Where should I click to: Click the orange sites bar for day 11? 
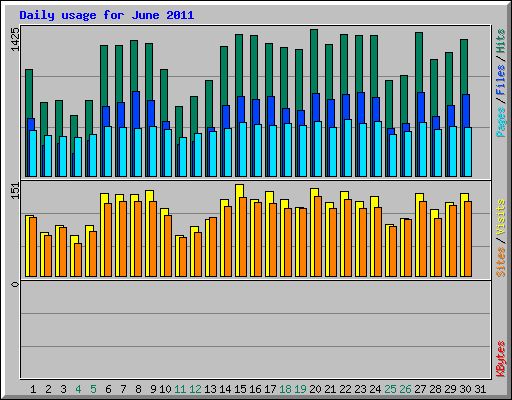click(x=183, y=257)
